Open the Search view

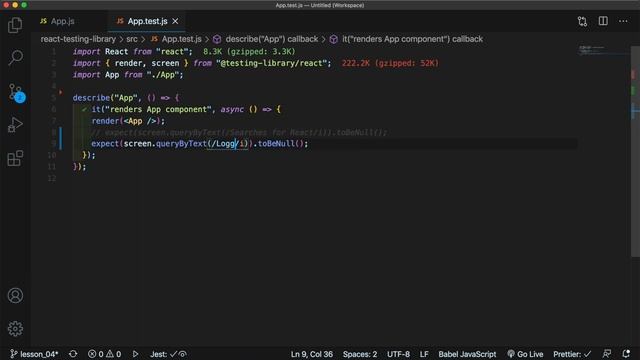tap(15, 58)
